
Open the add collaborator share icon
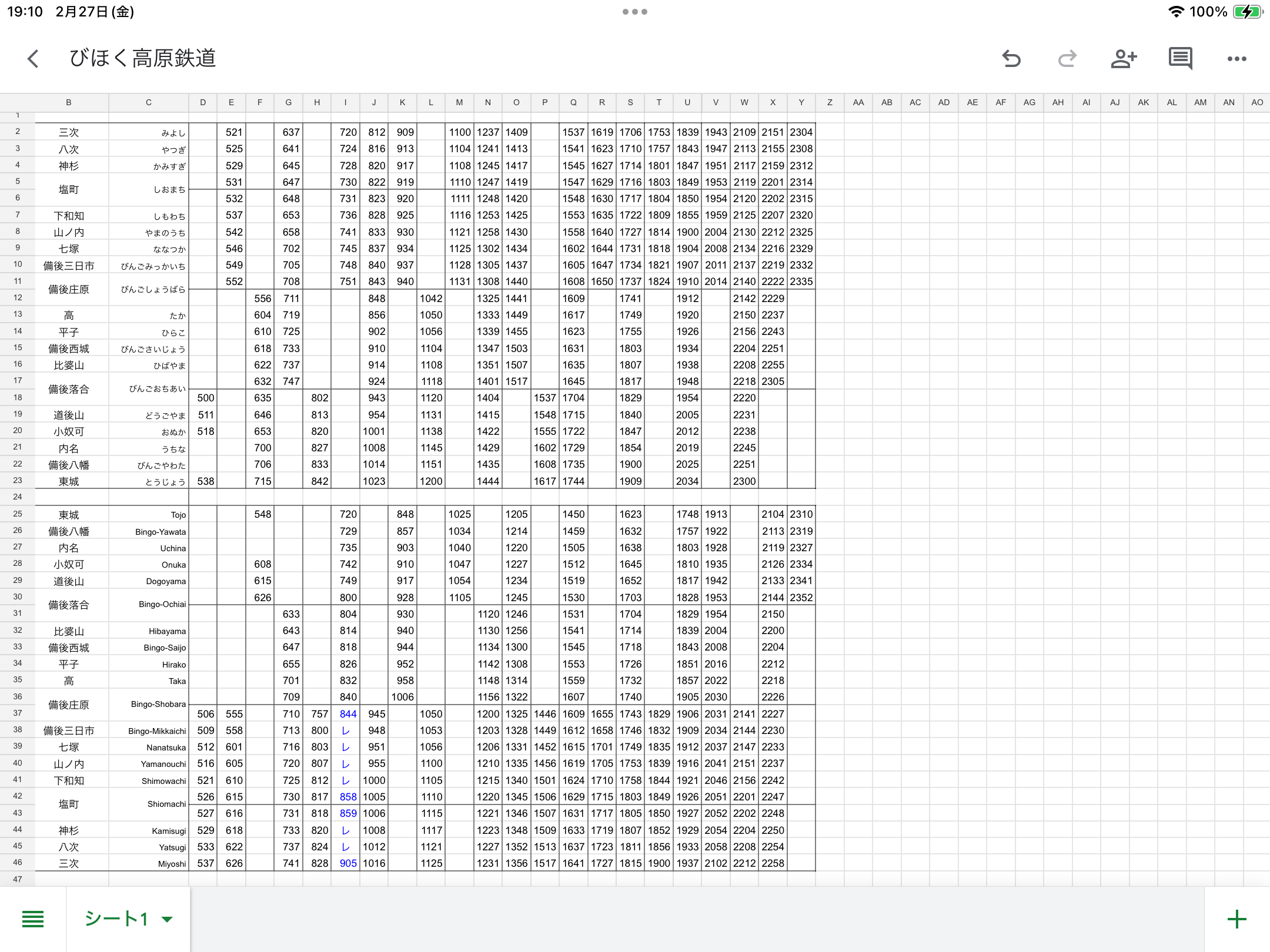1124,59
